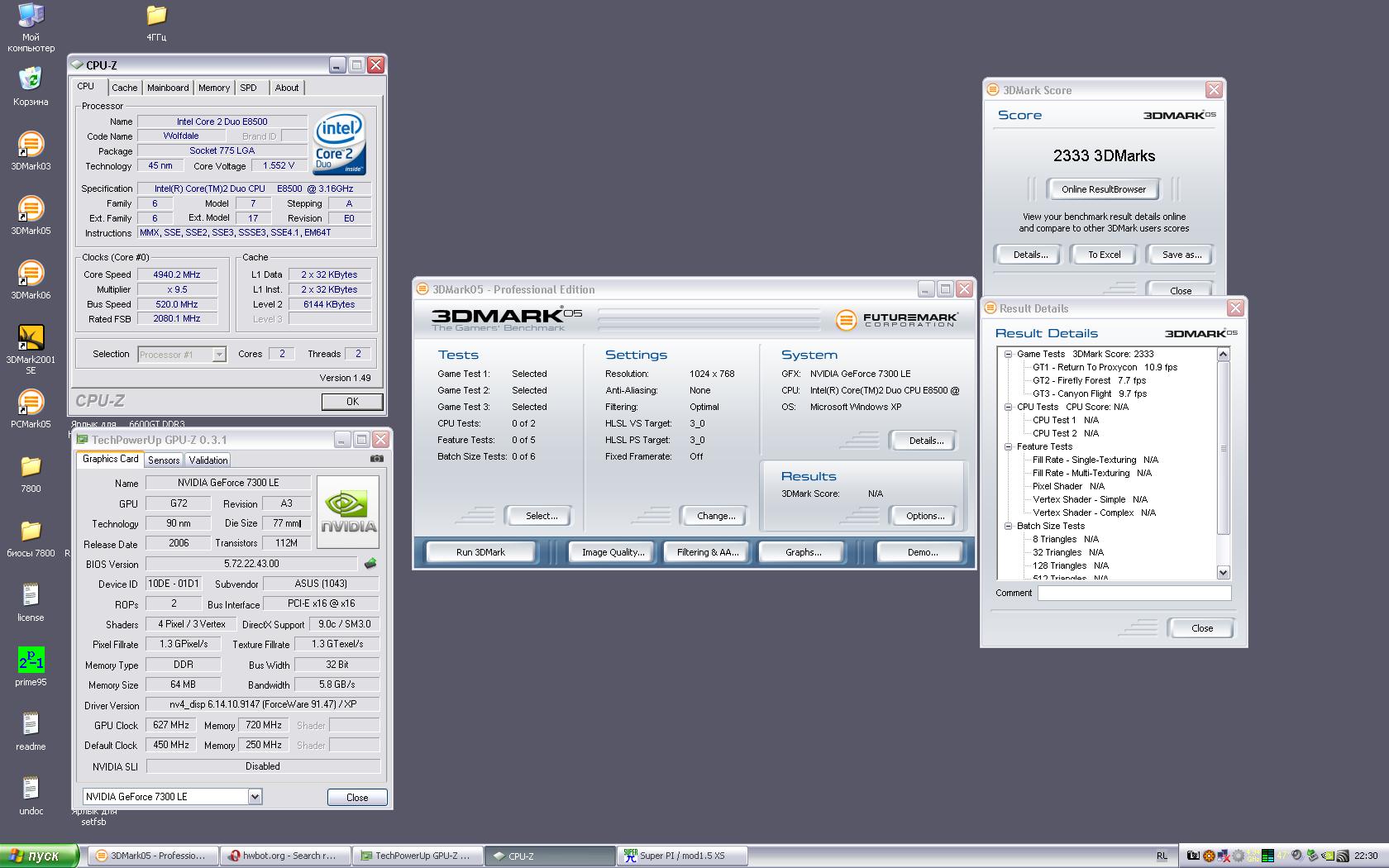Open the биосы 7800 folder
The width and height of the screenshot is (1389, 868).
pyautogui.click(x=31, y=537)
